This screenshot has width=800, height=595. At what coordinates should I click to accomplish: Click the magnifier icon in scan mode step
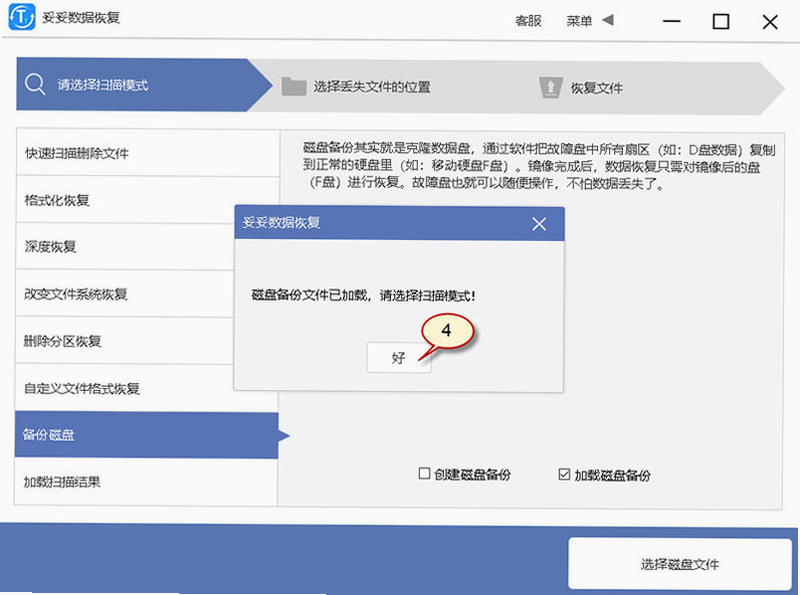35,84
